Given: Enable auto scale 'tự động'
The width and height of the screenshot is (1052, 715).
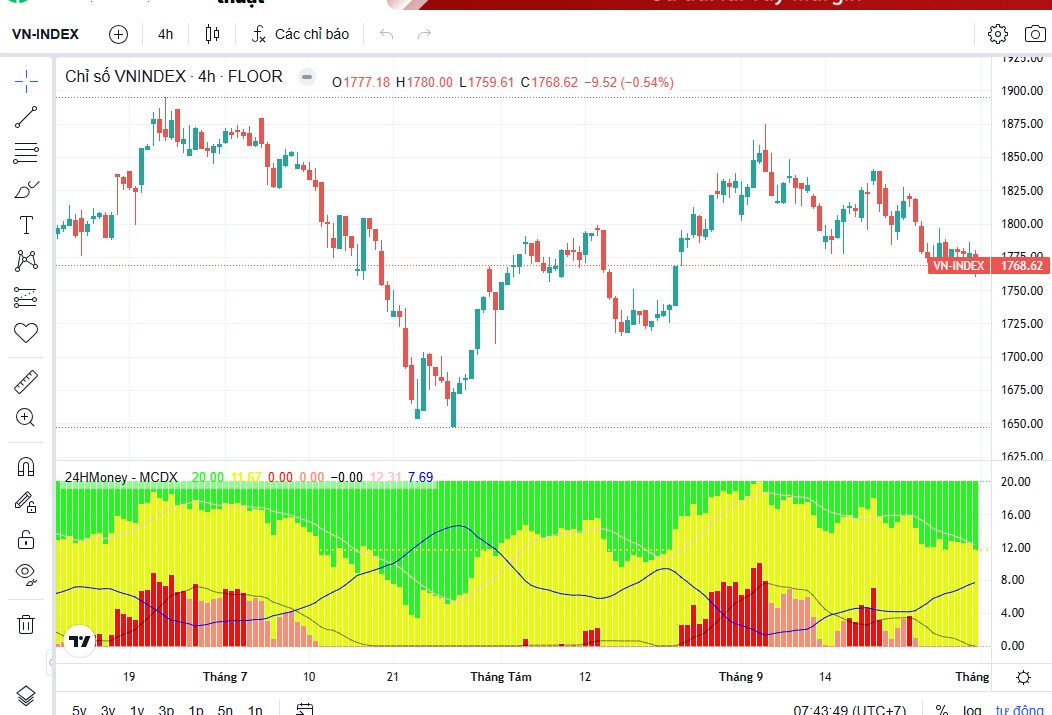Looking at the screenshot, I should pos(1019,710).
